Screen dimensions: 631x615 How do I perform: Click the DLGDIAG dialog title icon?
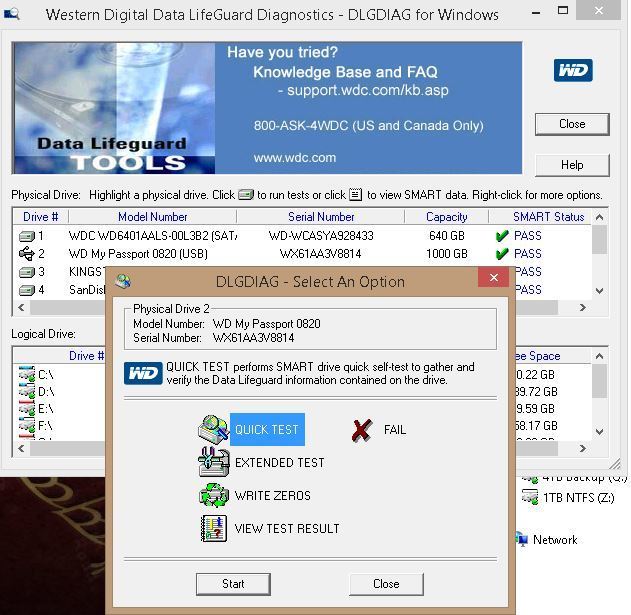pyautogui.click(x=123, y=281)
